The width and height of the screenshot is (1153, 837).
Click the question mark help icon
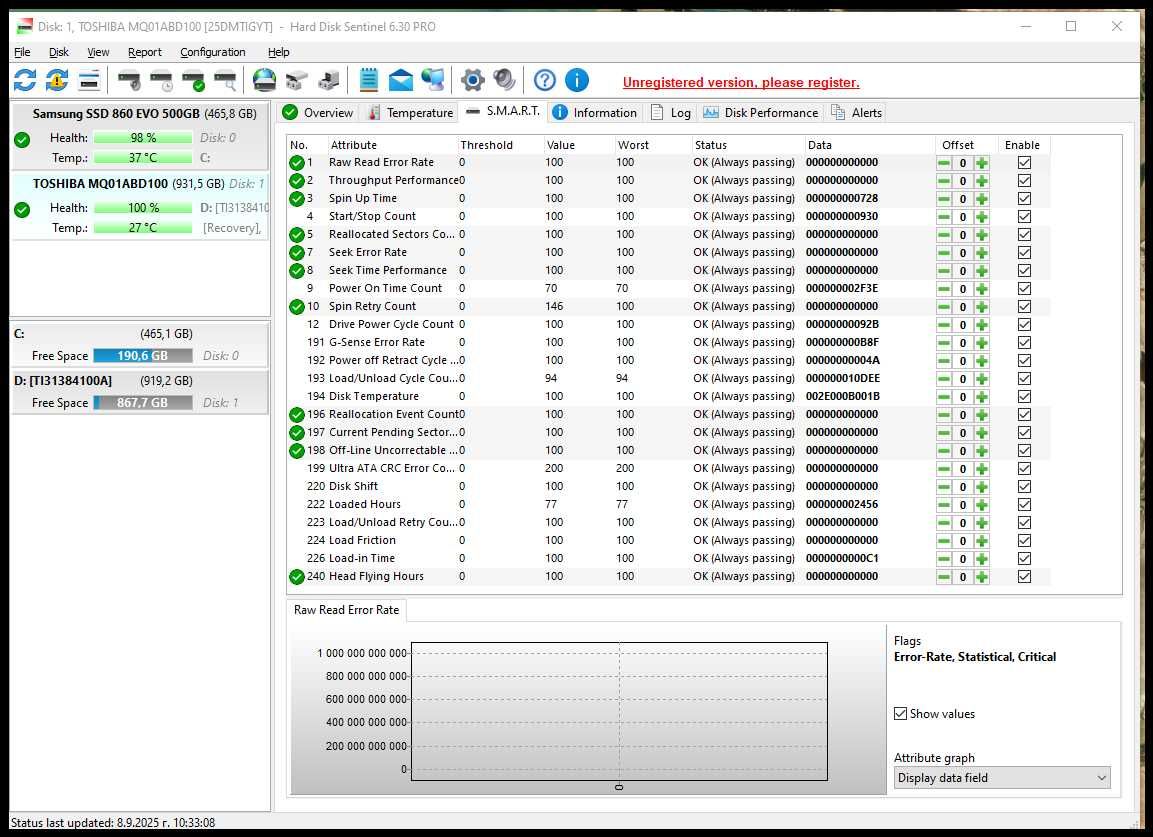click(544, 80)
